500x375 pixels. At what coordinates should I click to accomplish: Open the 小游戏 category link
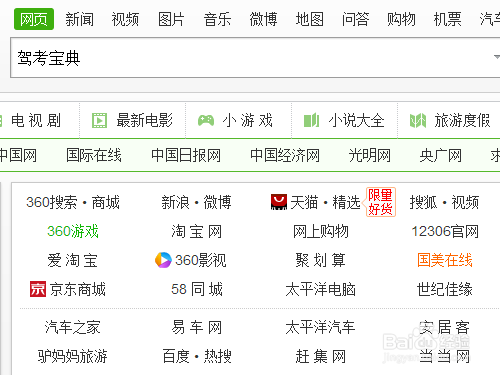pyautogui.click(x=248, y=120)
